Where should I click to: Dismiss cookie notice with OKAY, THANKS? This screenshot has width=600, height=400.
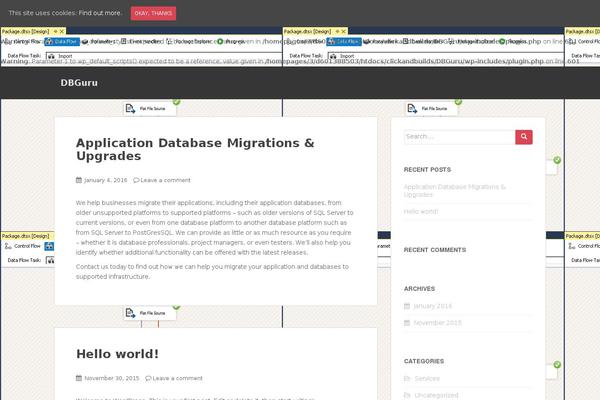(153, 13)
